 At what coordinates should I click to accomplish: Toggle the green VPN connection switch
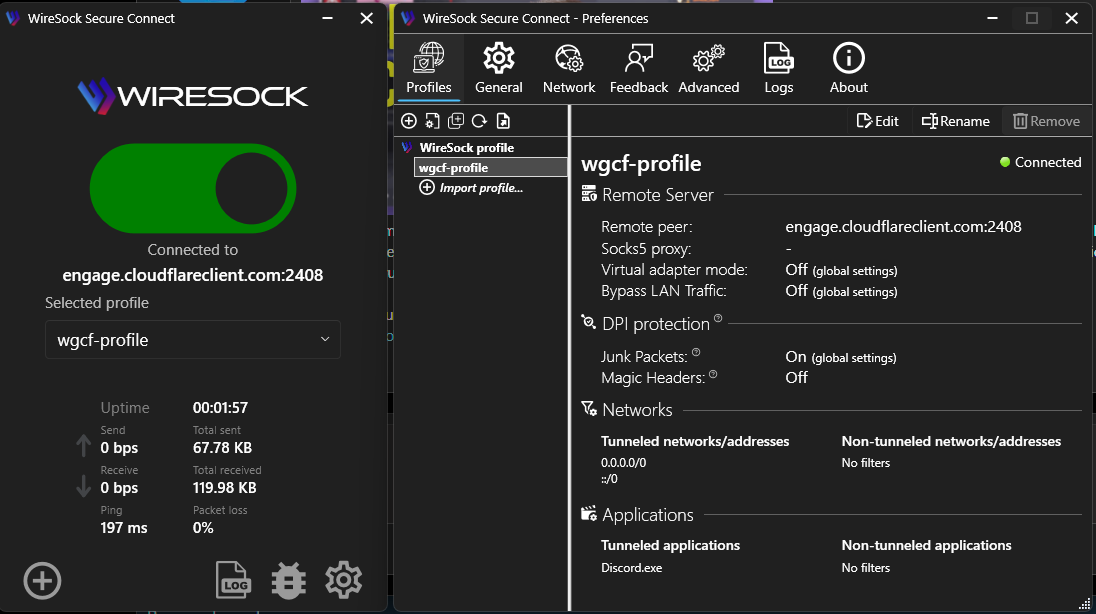tap(193, 188)
